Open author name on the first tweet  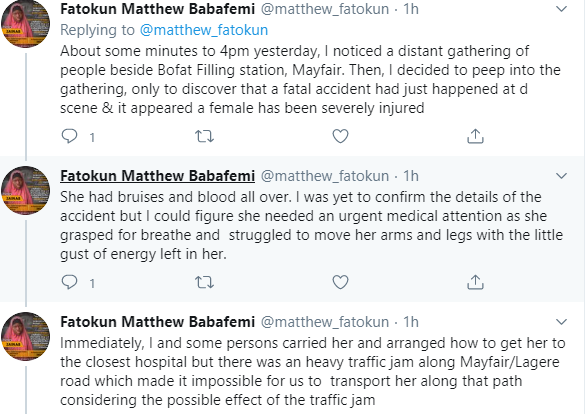coord(157,9)
